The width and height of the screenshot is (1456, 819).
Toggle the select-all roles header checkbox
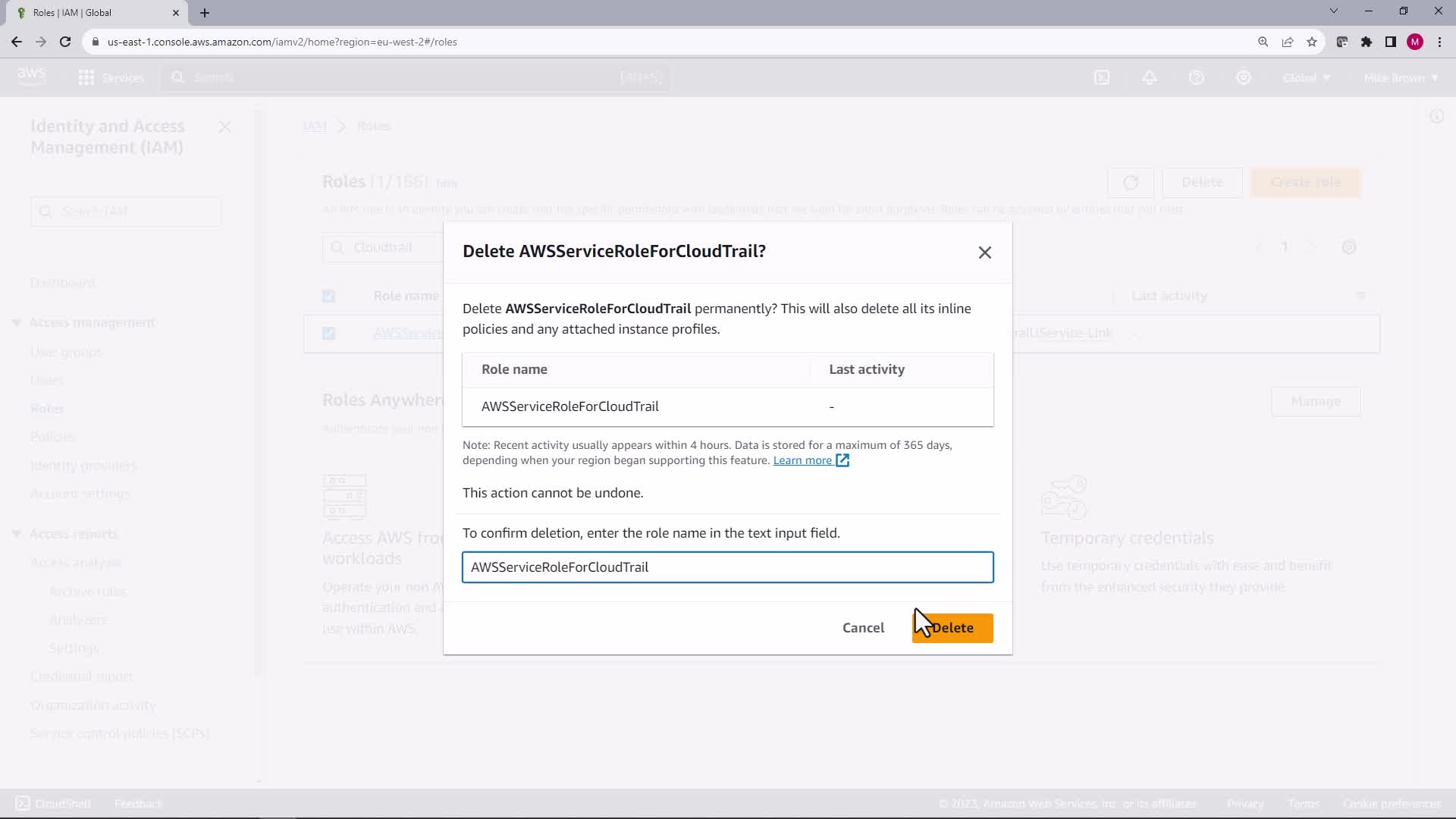[x=328, y=297]
